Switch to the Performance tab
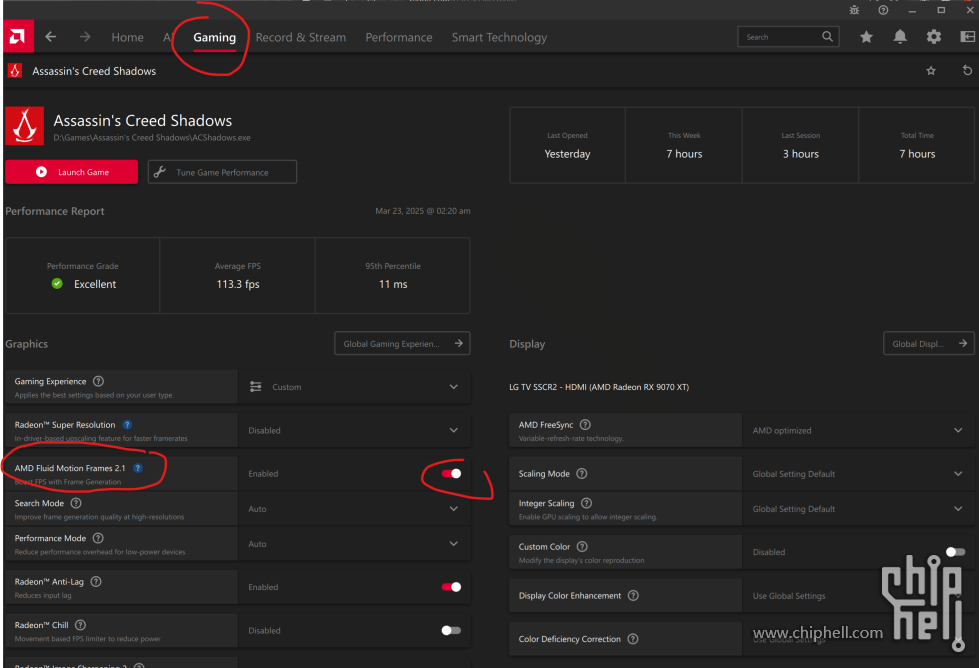979x668 pixels. pos(398,37)
